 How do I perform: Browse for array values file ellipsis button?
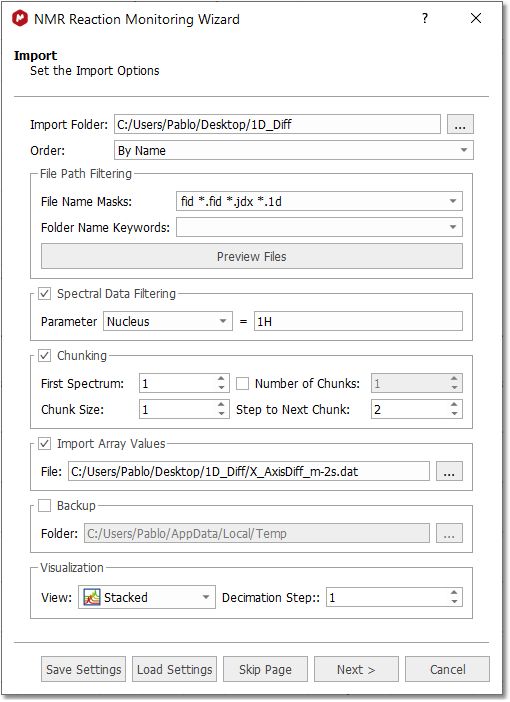[x=449, y=471]
